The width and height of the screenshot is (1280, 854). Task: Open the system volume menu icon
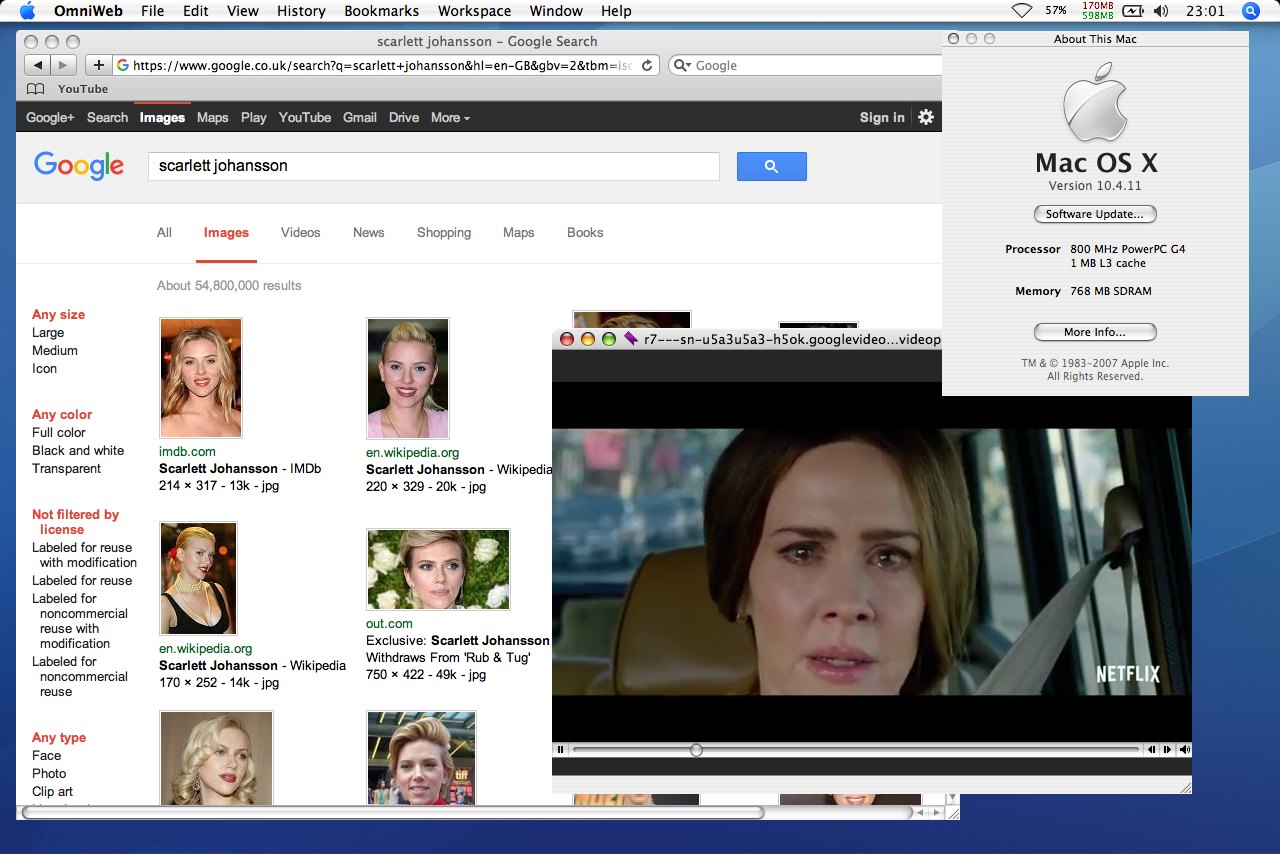pyautogui.click(x=1160, y=11)
